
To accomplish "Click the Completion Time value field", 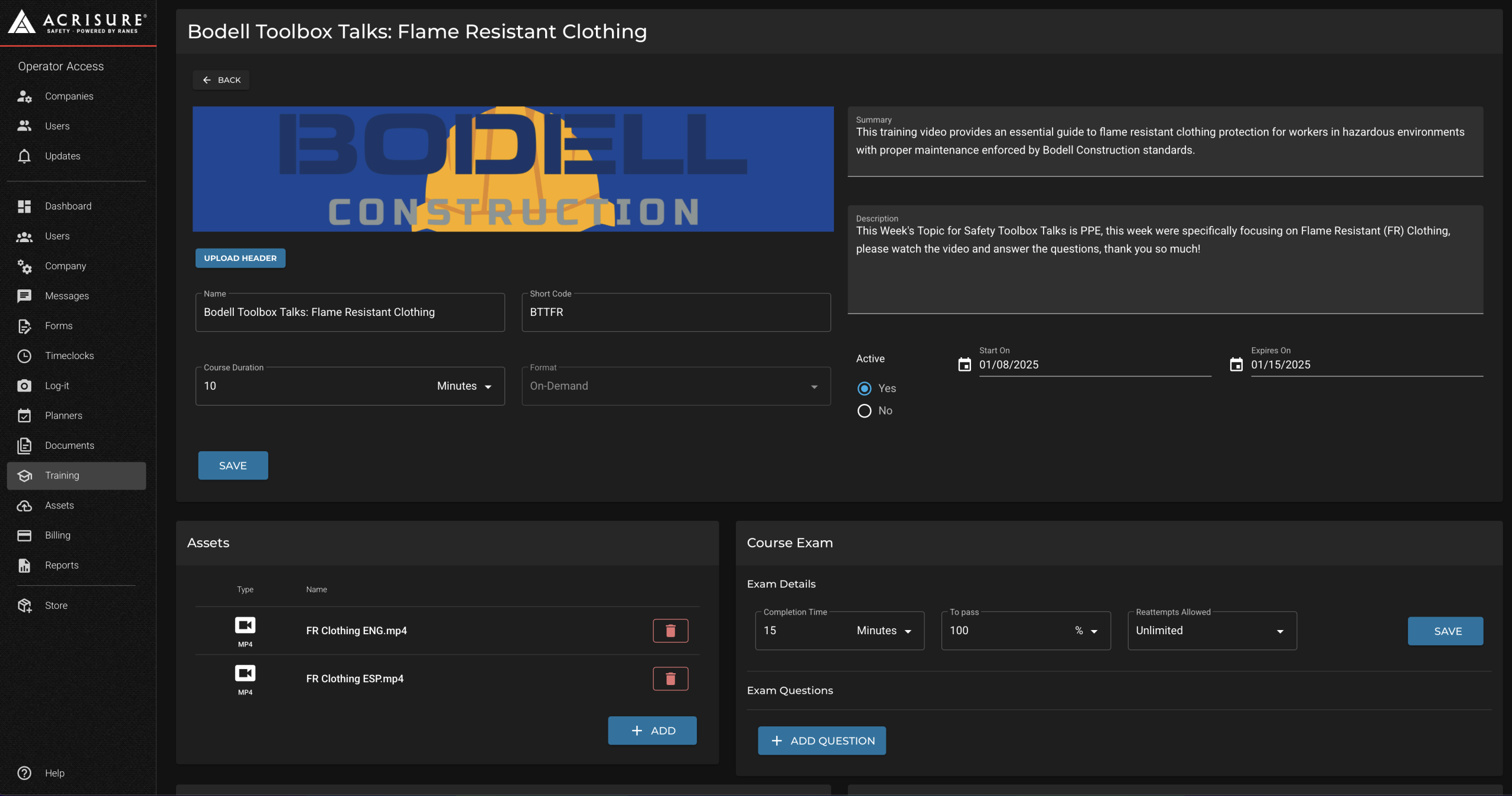I will pyautogui.click(x=804, y=631).
